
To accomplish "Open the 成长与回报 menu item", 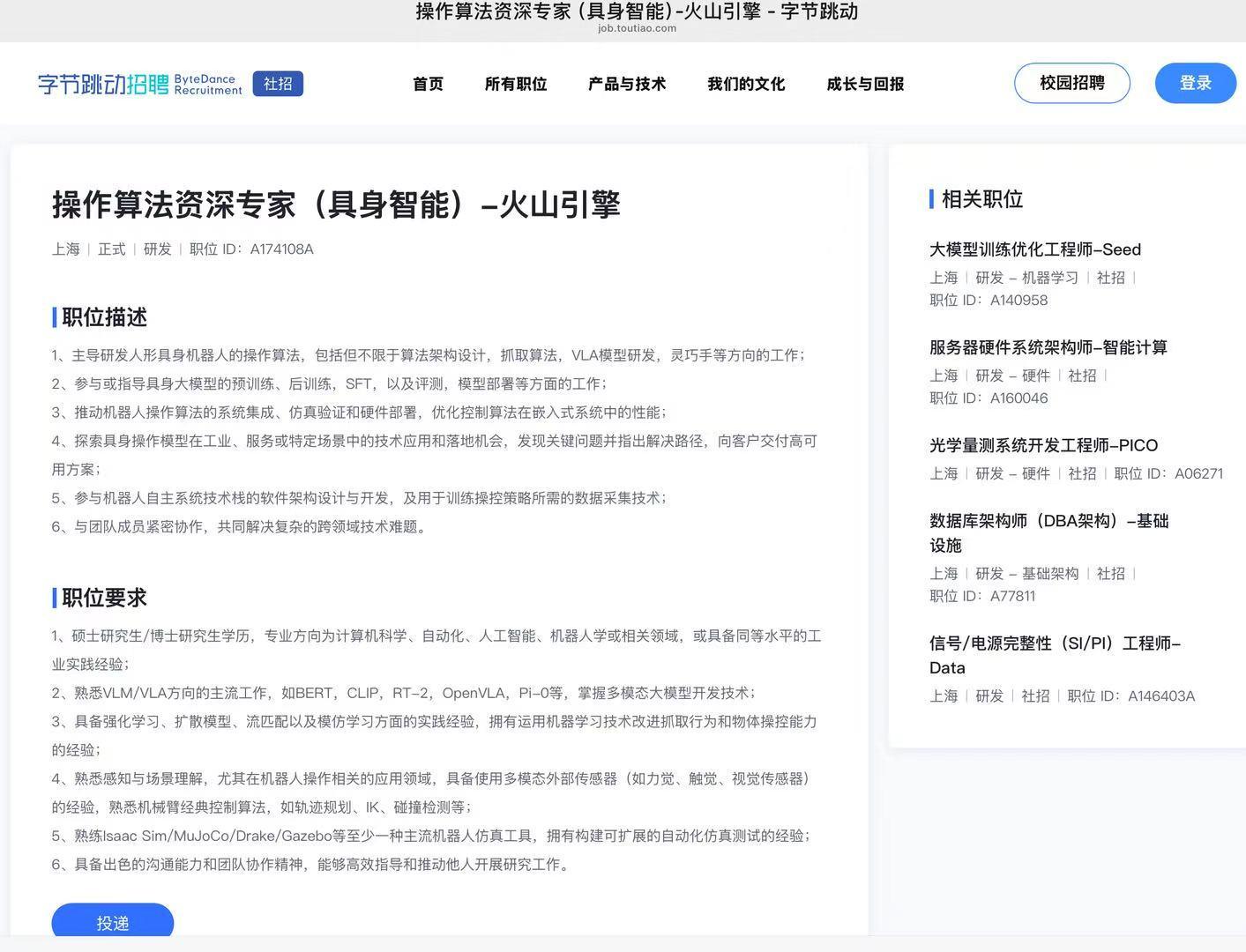I will click(864, 84).
